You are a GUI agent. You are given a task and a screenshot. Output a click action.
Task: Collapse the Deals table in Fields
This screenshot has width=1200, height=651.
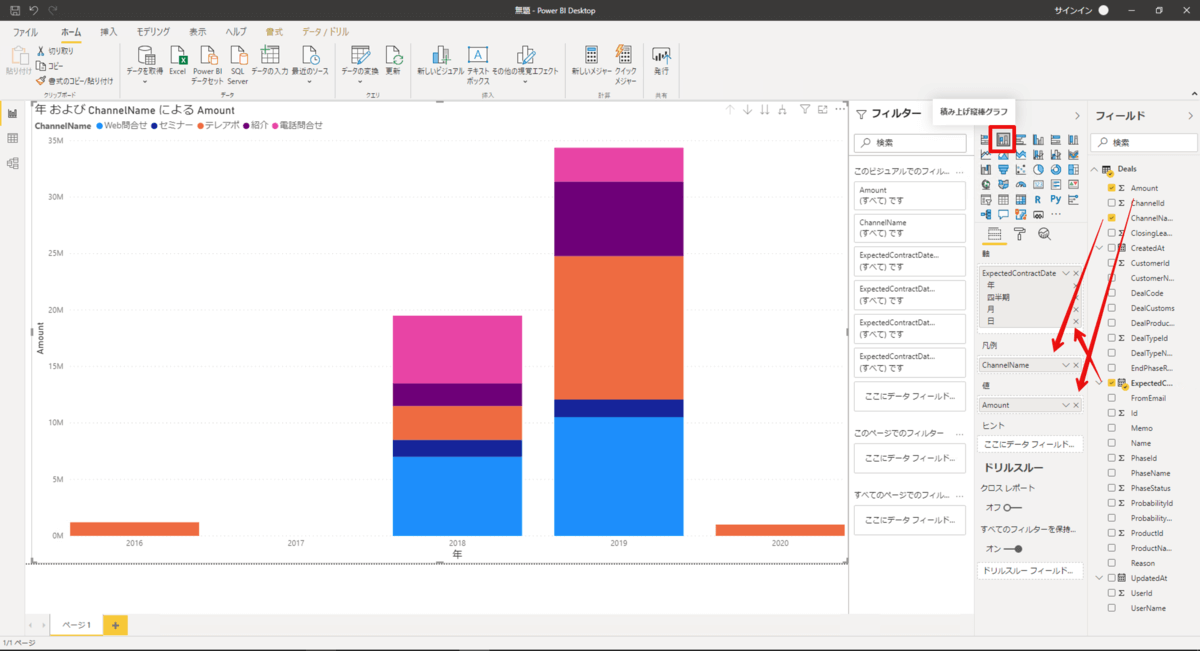click(1094, 169)
